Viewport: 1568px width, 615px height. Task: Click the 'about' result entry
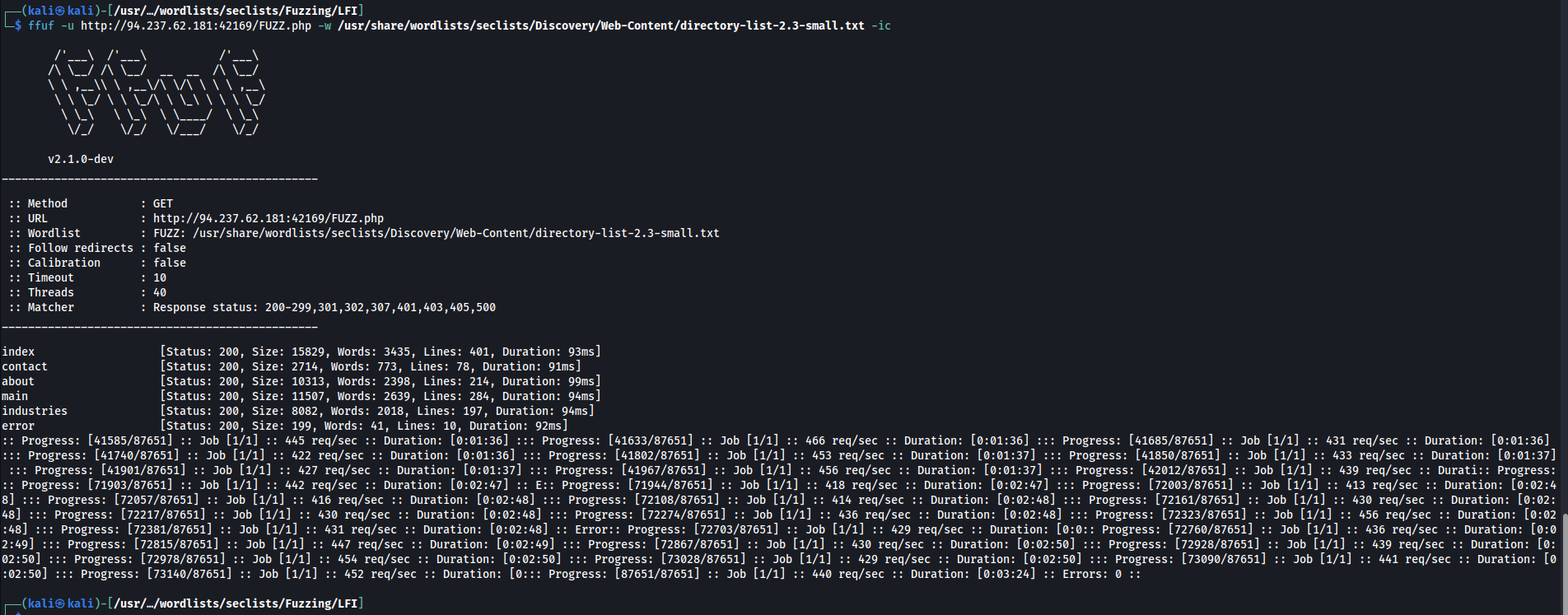pos(18,381)
